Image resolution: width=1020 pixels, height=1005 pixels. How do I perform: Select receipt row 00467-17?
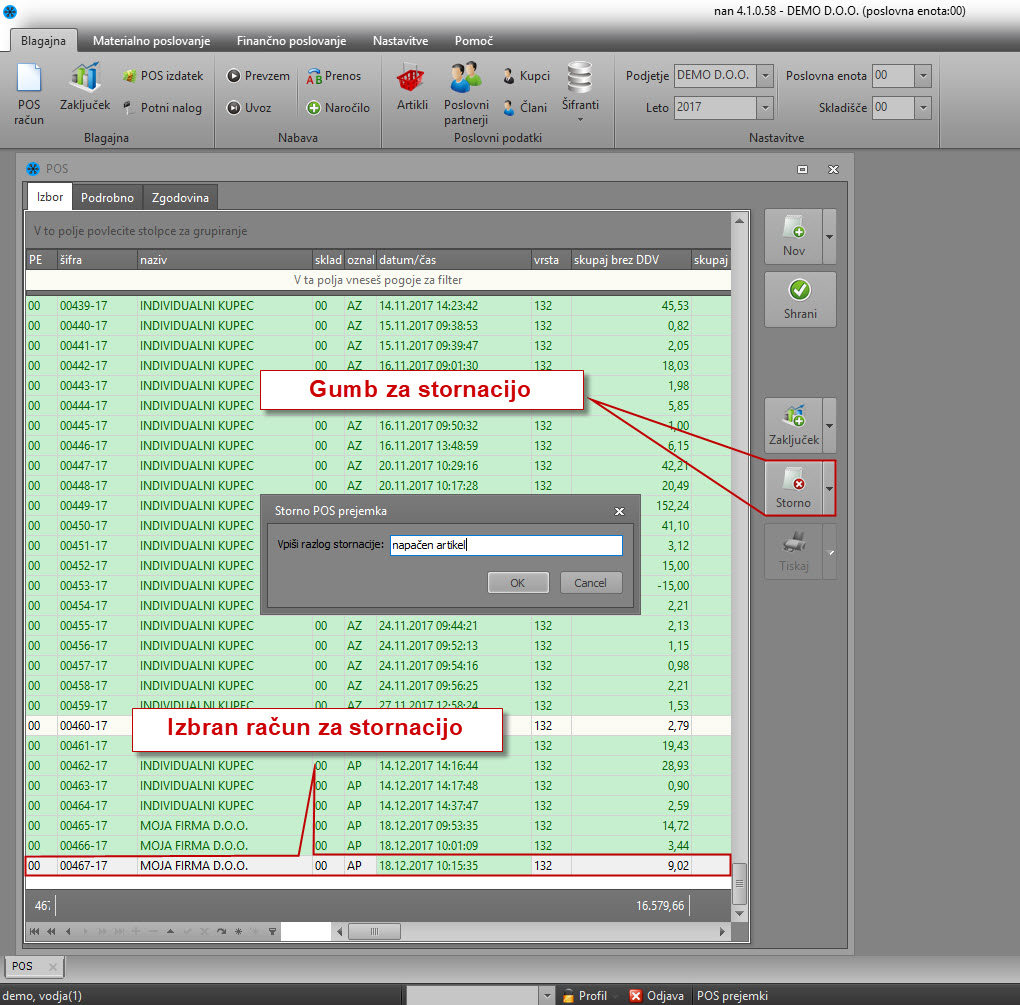(x=378, y=866)
